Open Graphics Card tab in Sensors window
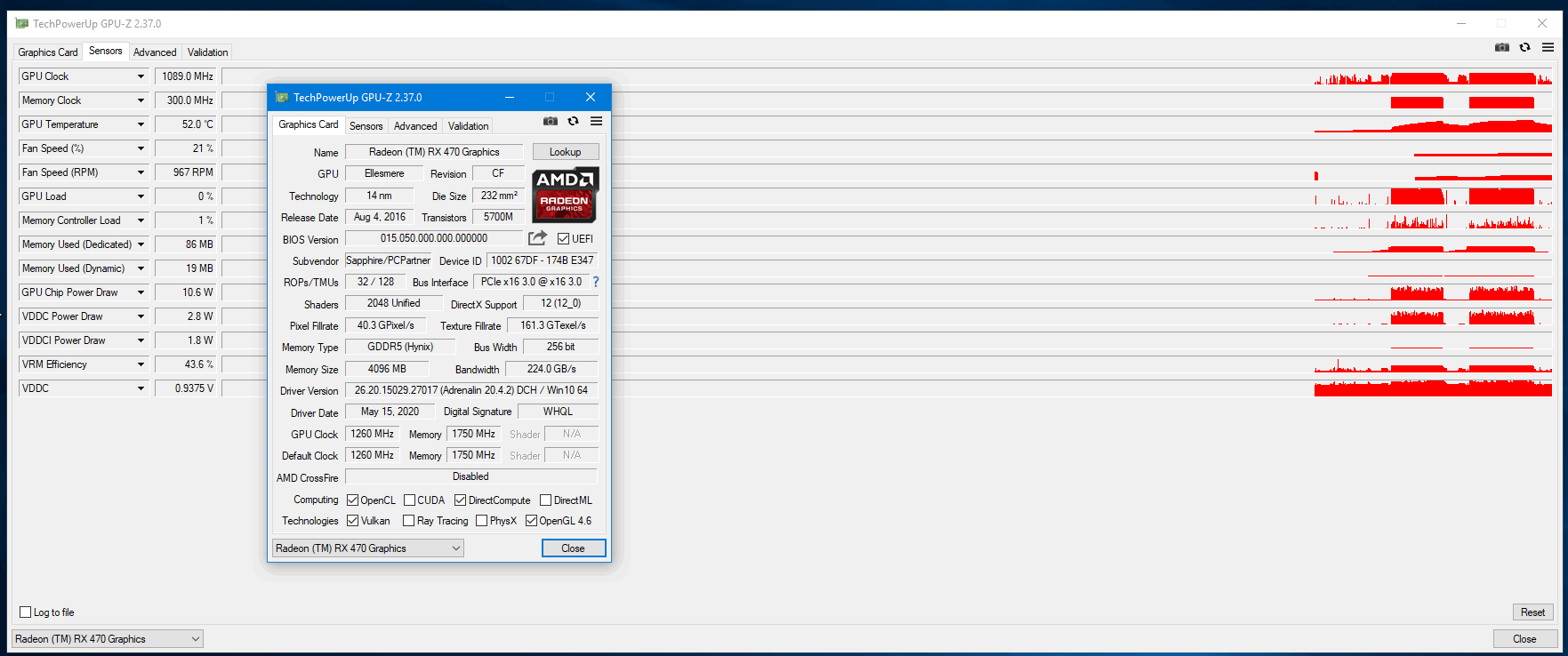This screenshot has height=656, width=1568. [x=48, y=52]
